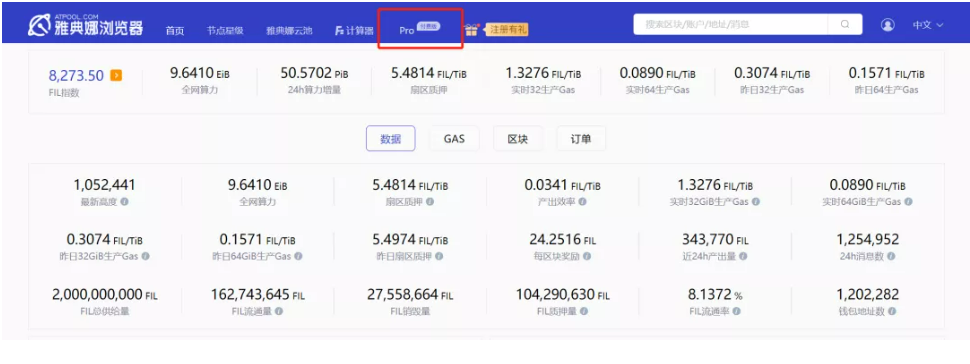Click the info icon beside 产出效率
Viewport: 970px width, 364px height.
tap(582, 202)
